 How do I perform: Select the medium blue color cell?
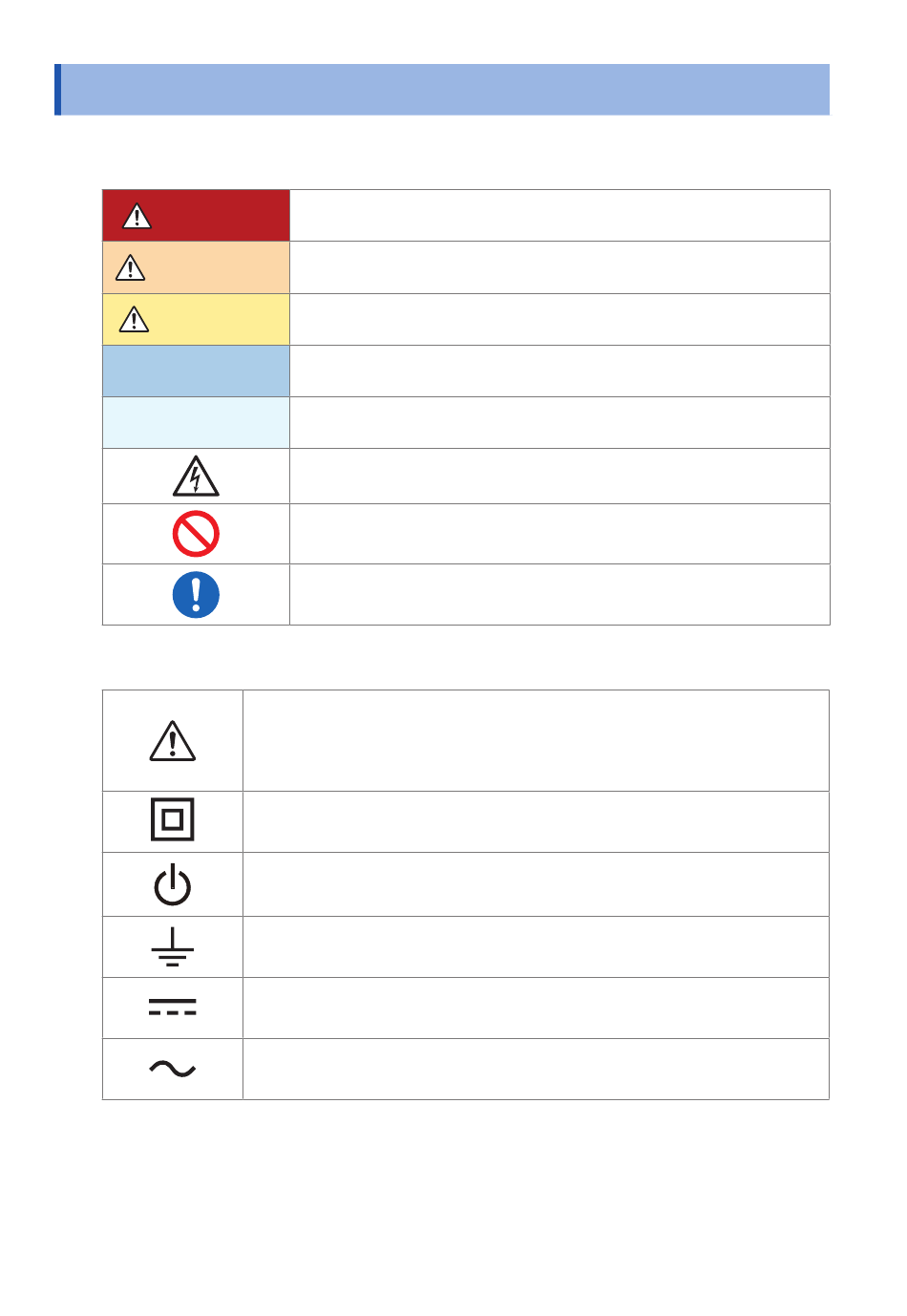click(x=196, y=371)
